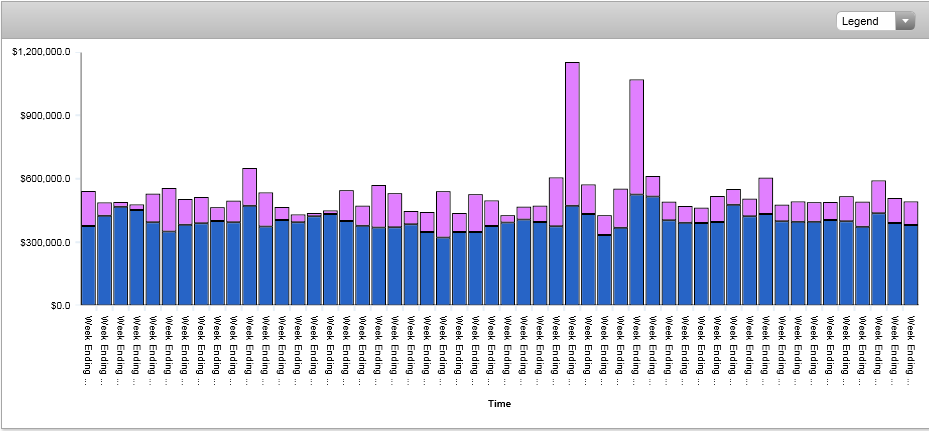Click the Time axis title
The width and height of the screenshot is (929, 431).
[500, 404]
